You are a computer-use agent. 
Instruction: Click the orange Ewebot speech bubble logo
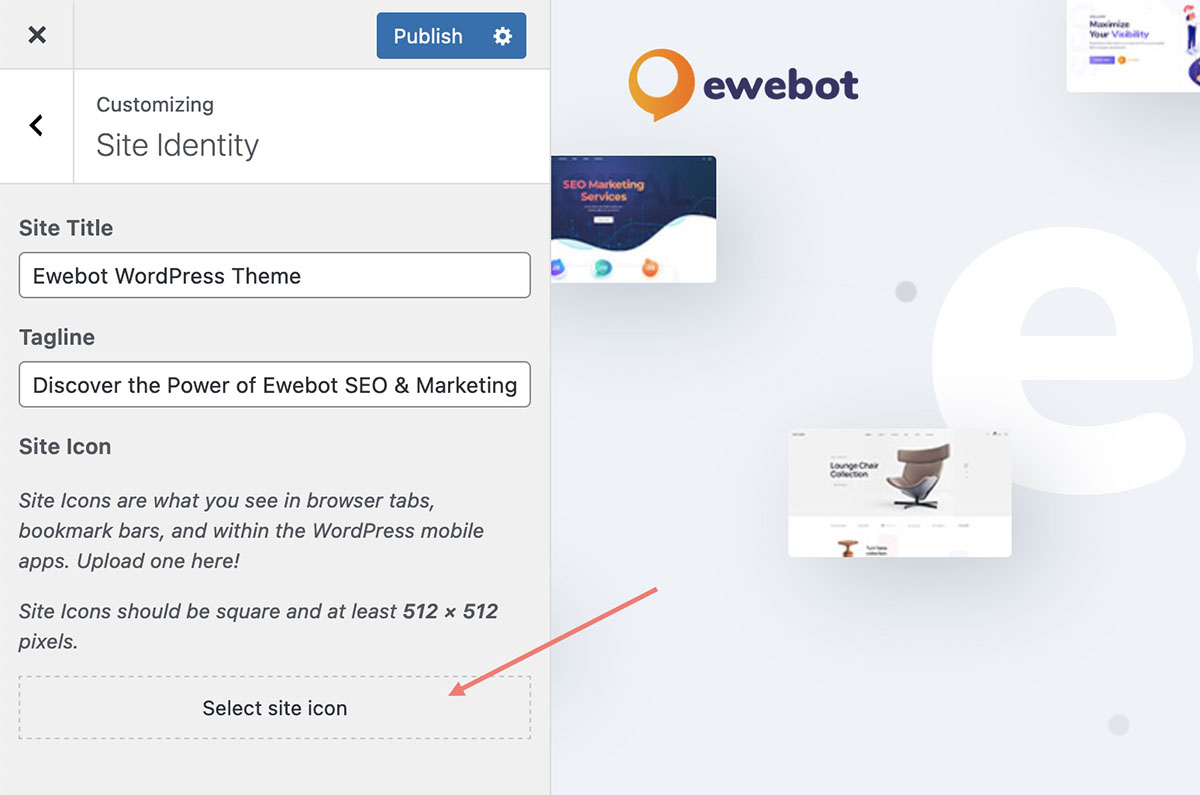(x=661, y=85)
